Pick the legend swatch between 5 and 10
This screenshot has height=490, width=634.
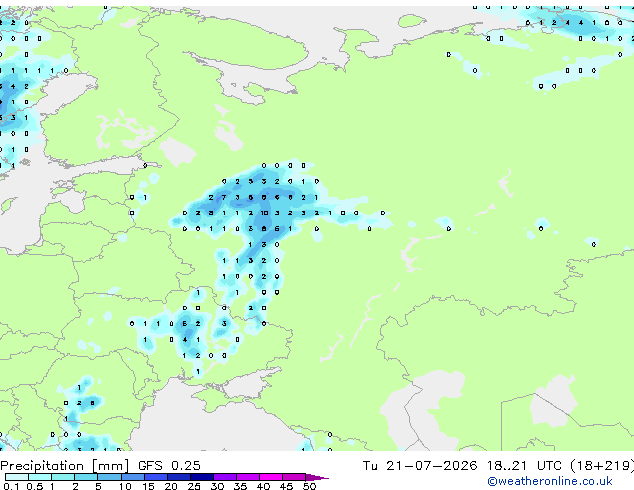pos(109,477)
